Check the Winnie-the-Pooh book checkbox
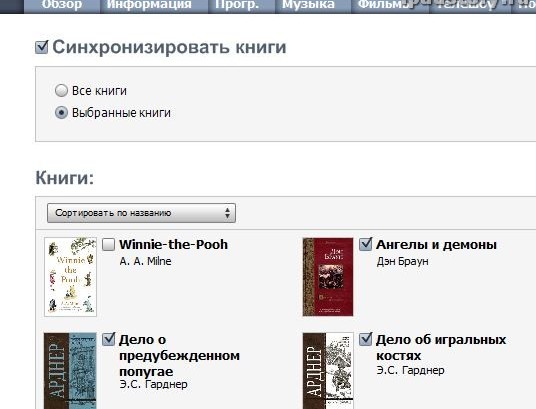 coord(108,245)
